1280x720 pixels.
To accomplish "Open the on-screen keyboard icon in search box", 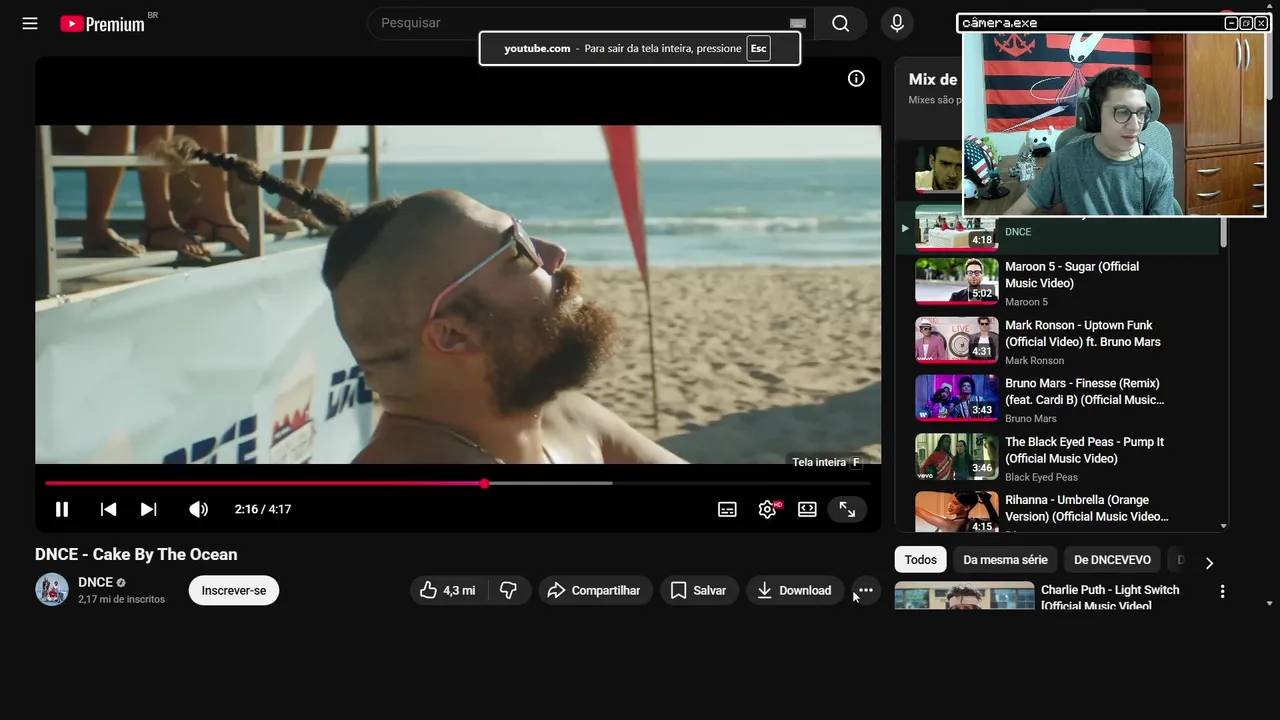I will (x=797, y=23).
